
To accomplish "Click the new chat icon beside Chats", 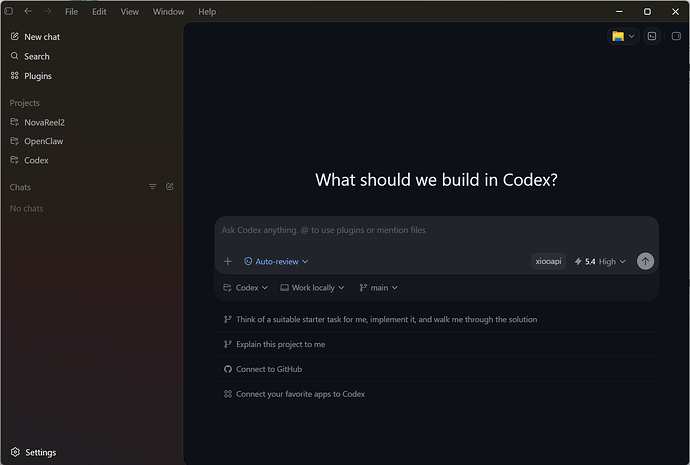I will tap(169, 187).
